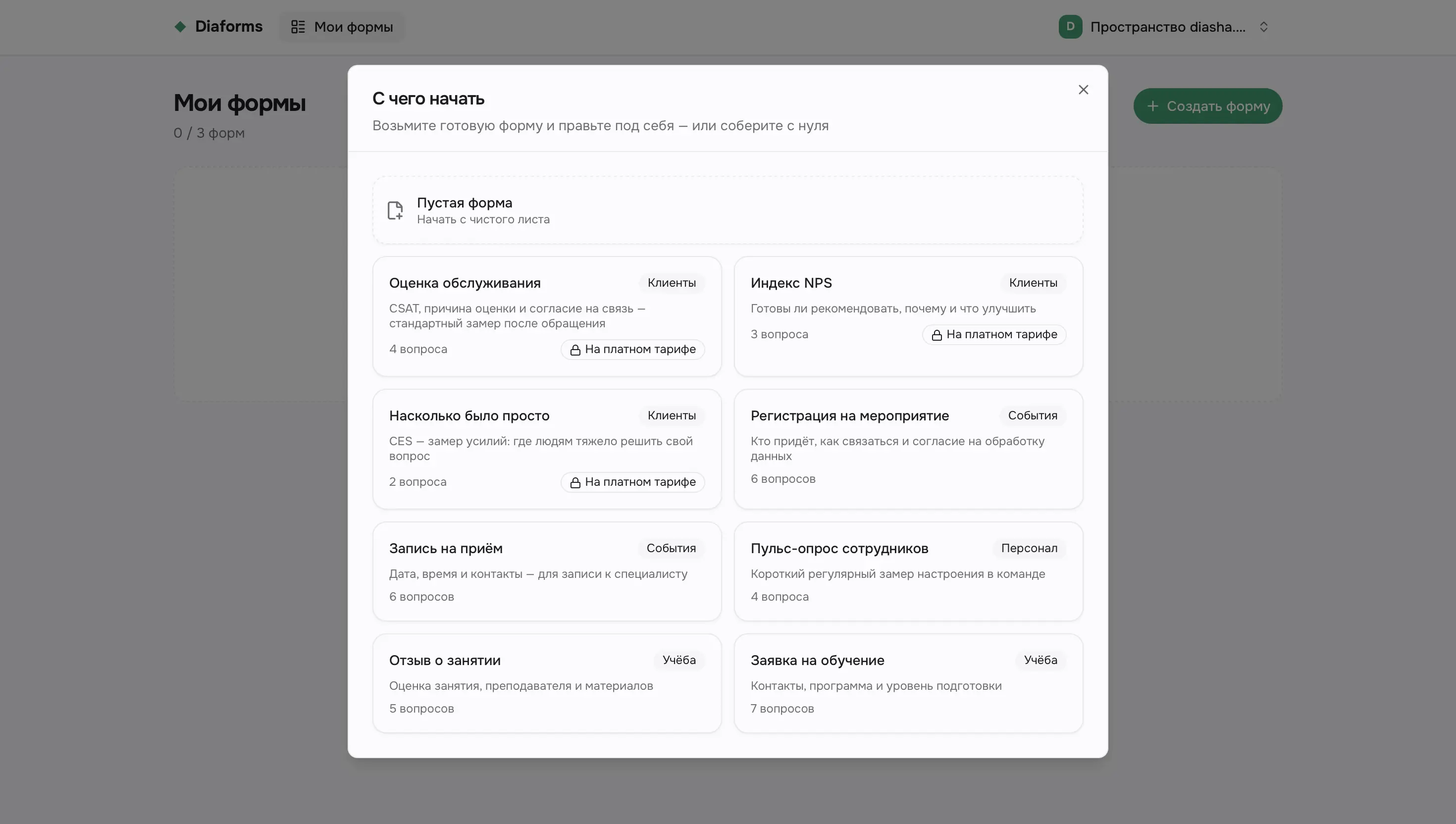Click '3 вопроса' under 'Индекс NPS'

pos(779,334)
